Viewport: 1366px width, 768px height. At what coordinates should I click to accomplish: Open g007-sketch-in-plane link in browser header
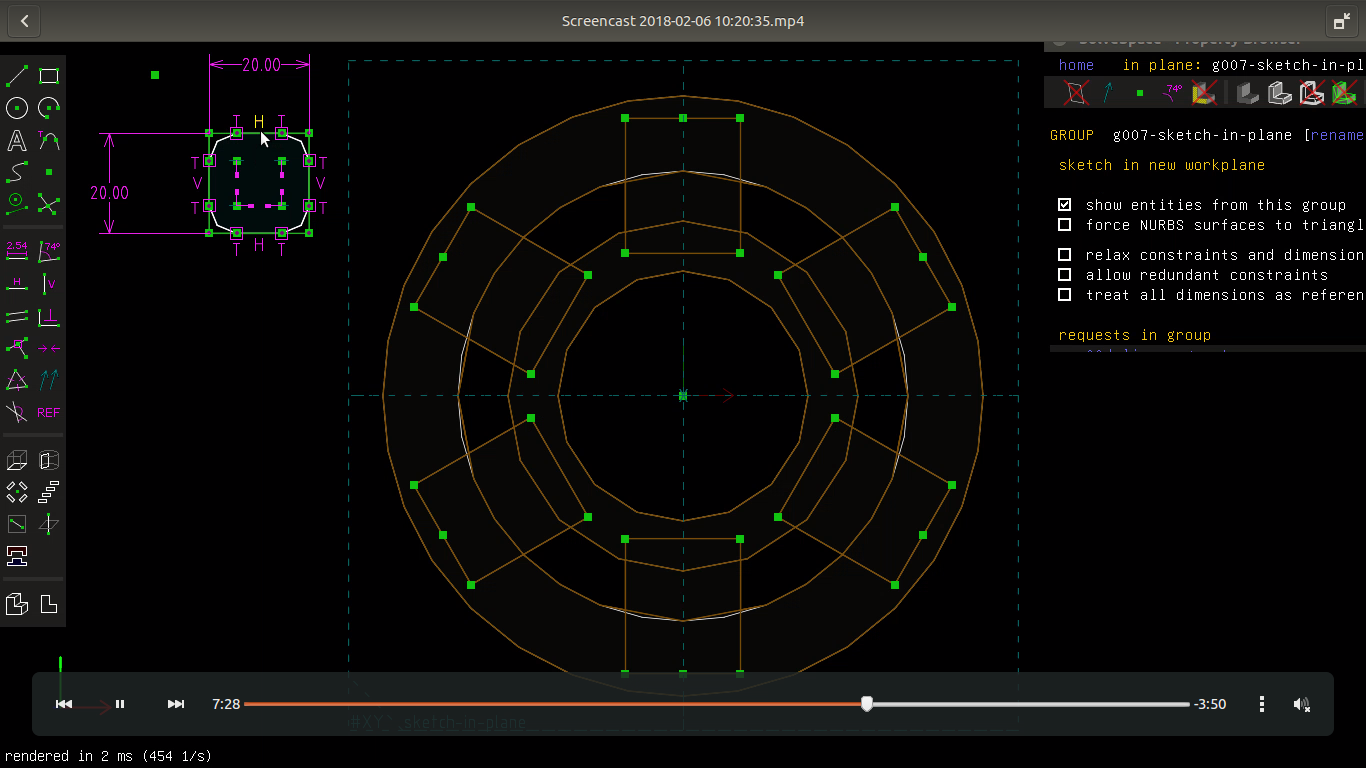tap(1288, 65)
